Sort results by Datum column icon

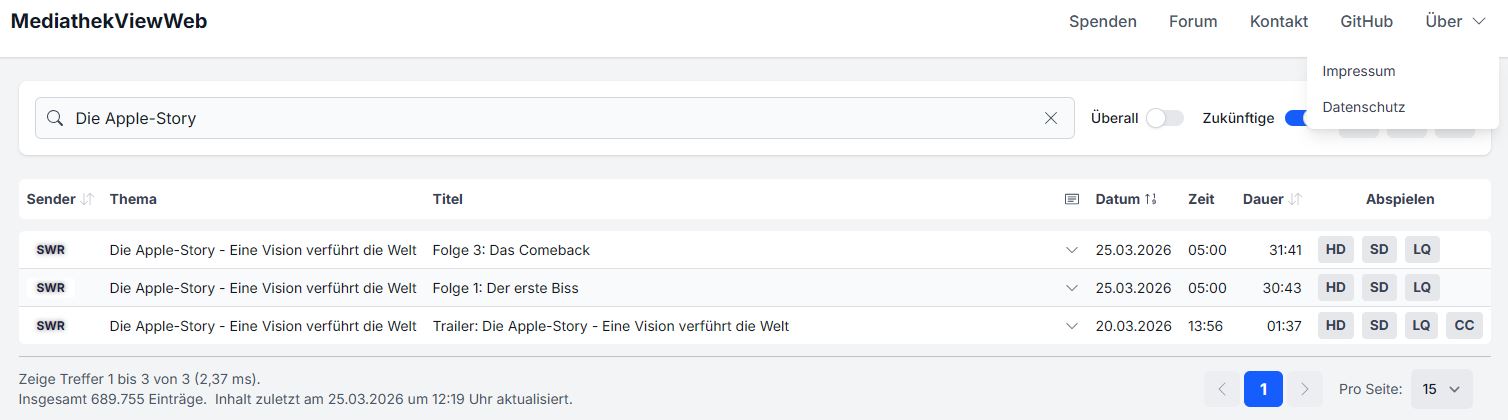pos(1151,199)
